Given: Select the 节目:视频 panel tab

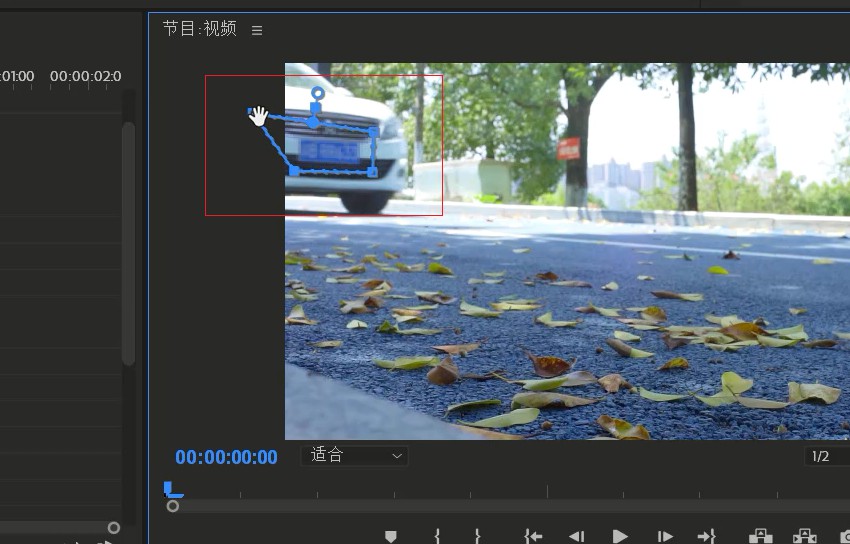Looking at the screenshot, I should coord(200,29).
